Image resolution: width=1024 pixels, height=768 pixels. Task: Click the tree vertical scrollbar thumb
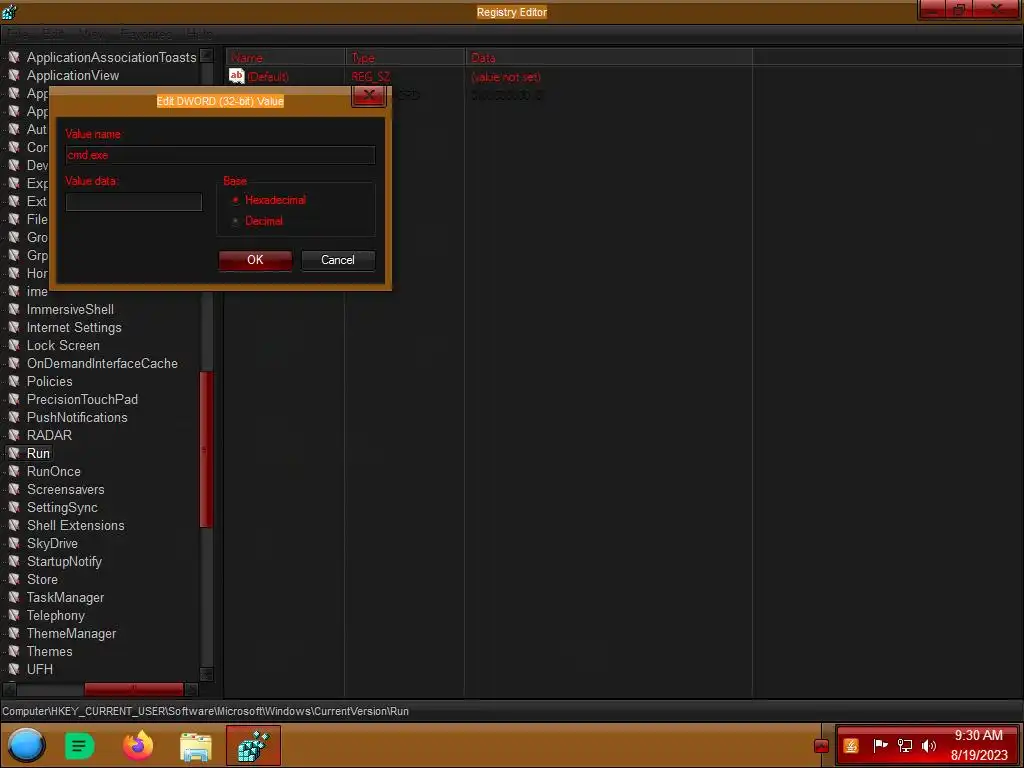pos(206,449)
